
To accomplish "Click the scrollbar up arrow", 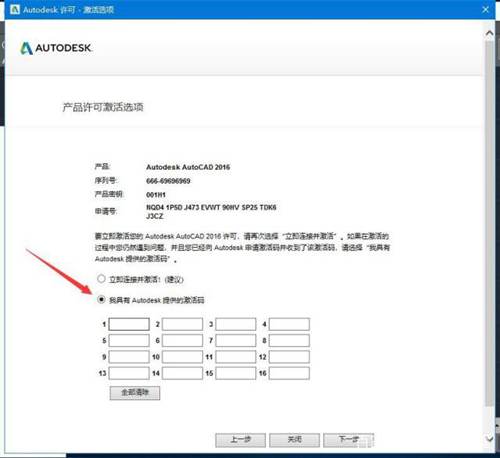I will coord(489,33).
